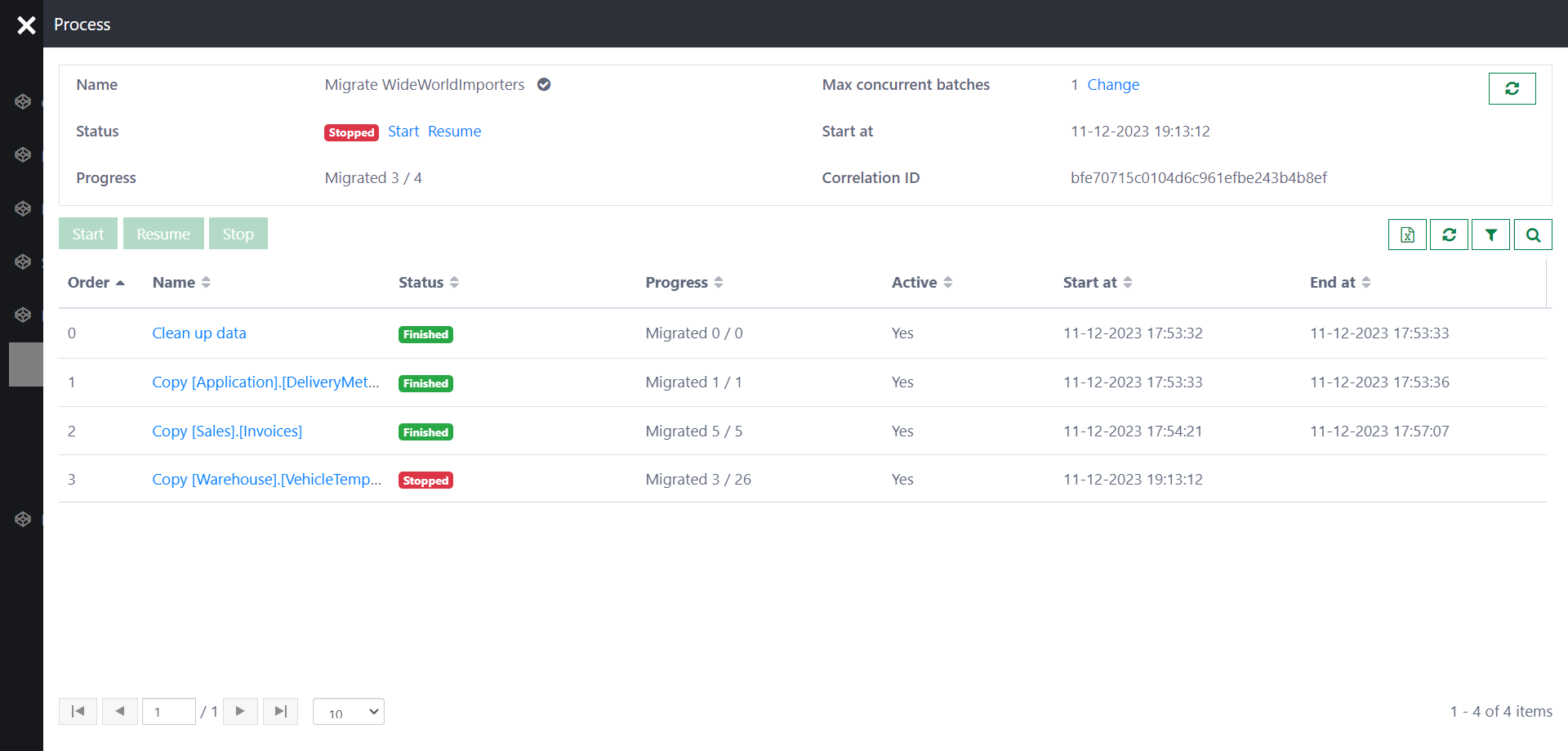Export the steps table to Excel
Image resolution: width=1568 pixels, height=751 pixels.
(1407, 235)
